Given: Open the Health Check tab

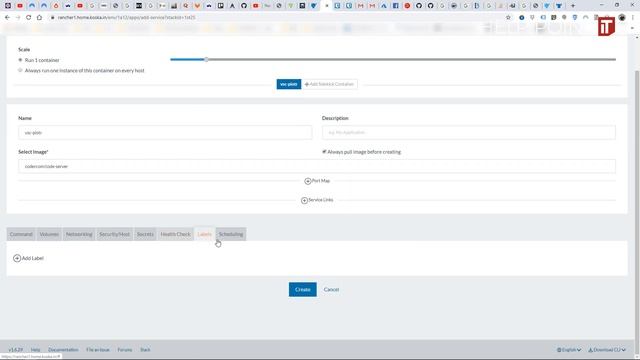Looking at the screenshot, I should click(176, 234).
